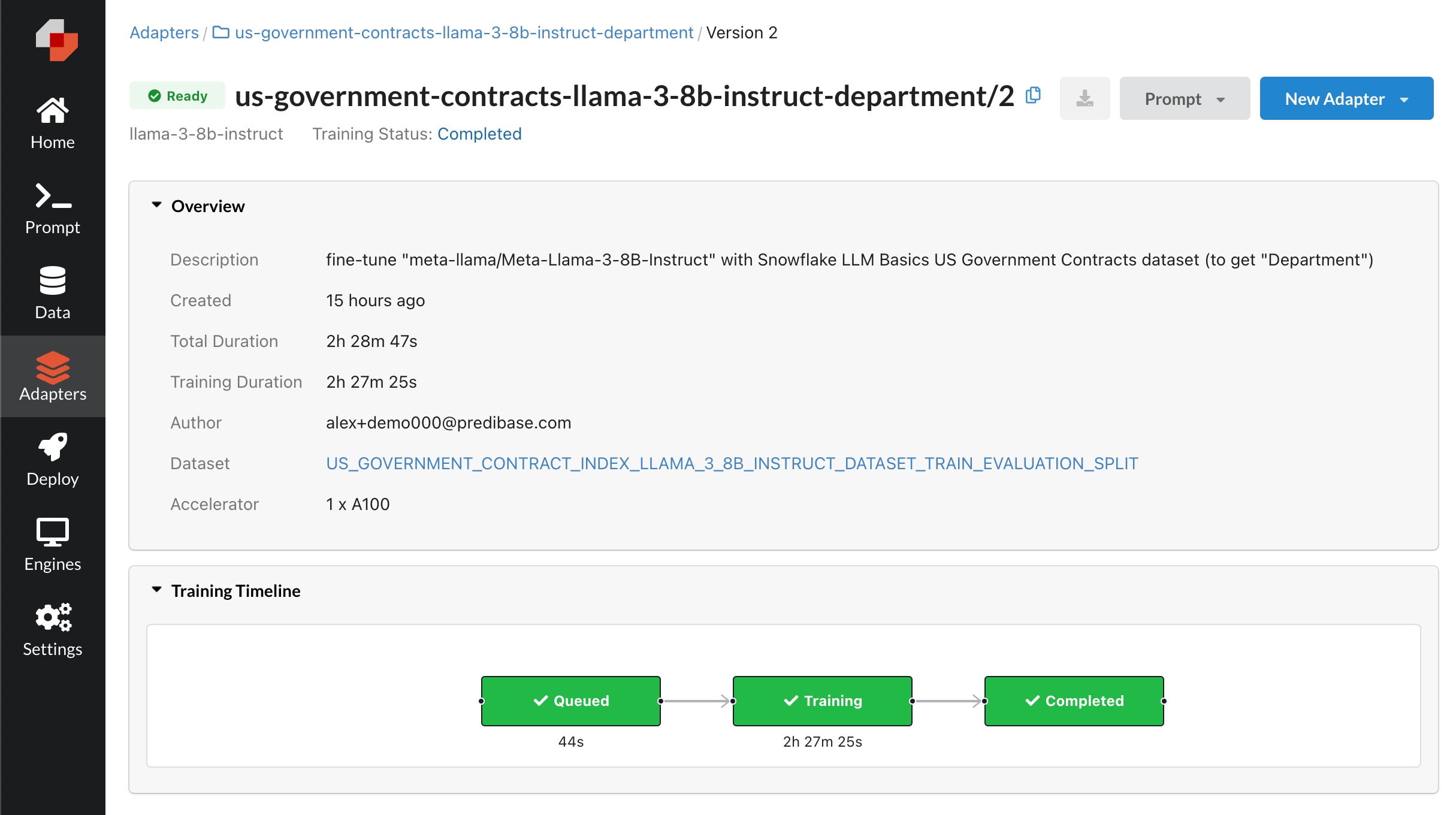Go to Home in the sidebar
Screen dimensions: 1456x815
53,123
